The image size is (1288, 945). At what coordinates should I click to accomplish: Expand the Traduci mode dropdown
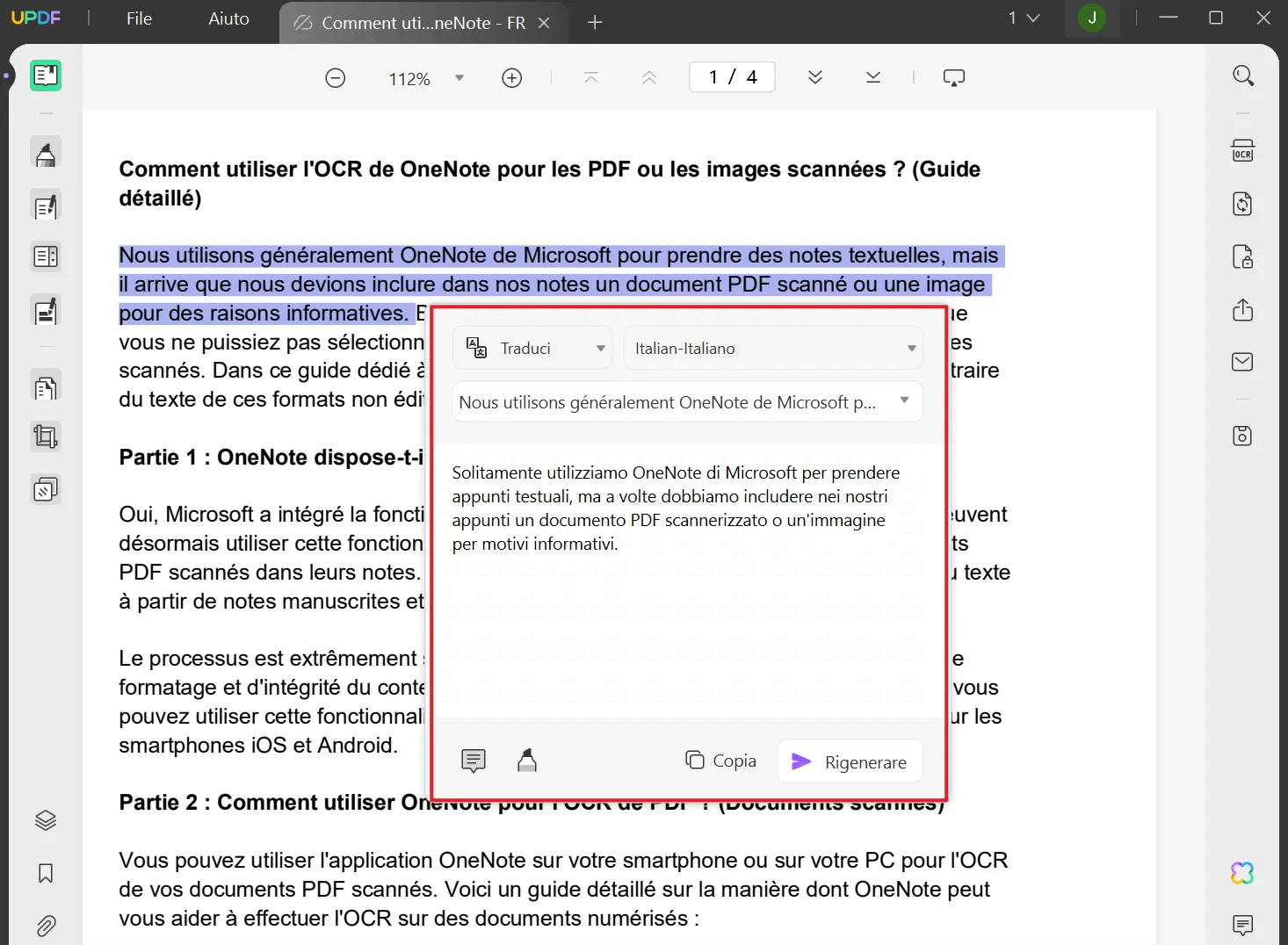(533, 348)
